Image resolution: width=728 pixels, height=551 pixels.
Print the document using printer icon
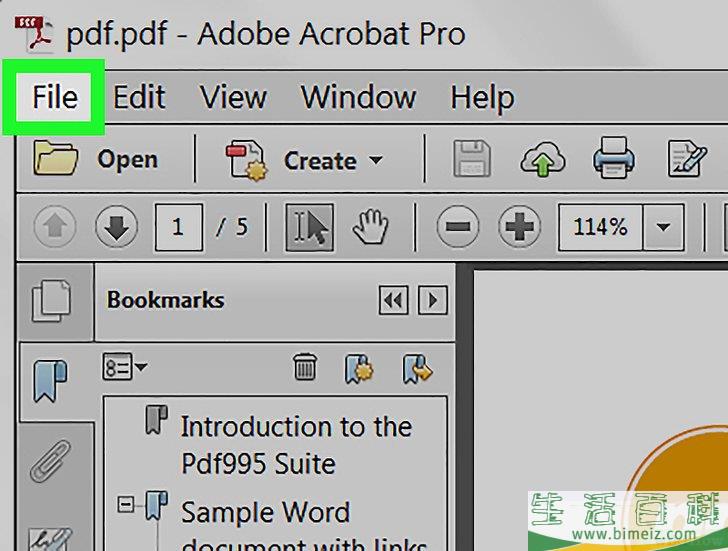(x=614, y=157)
